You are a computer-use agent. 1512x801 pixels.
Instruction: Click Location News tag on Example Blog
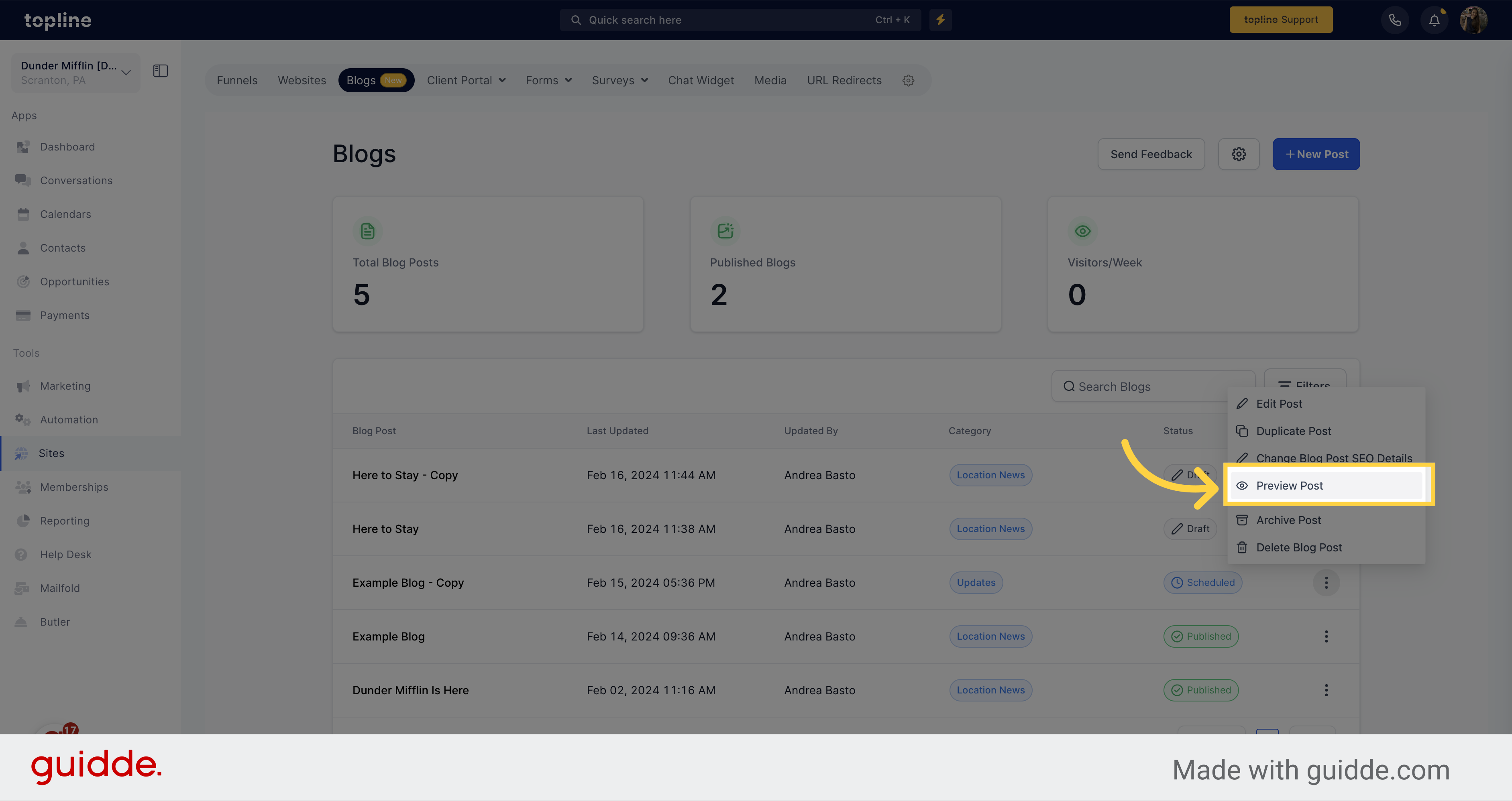click(x=991, y=637)
